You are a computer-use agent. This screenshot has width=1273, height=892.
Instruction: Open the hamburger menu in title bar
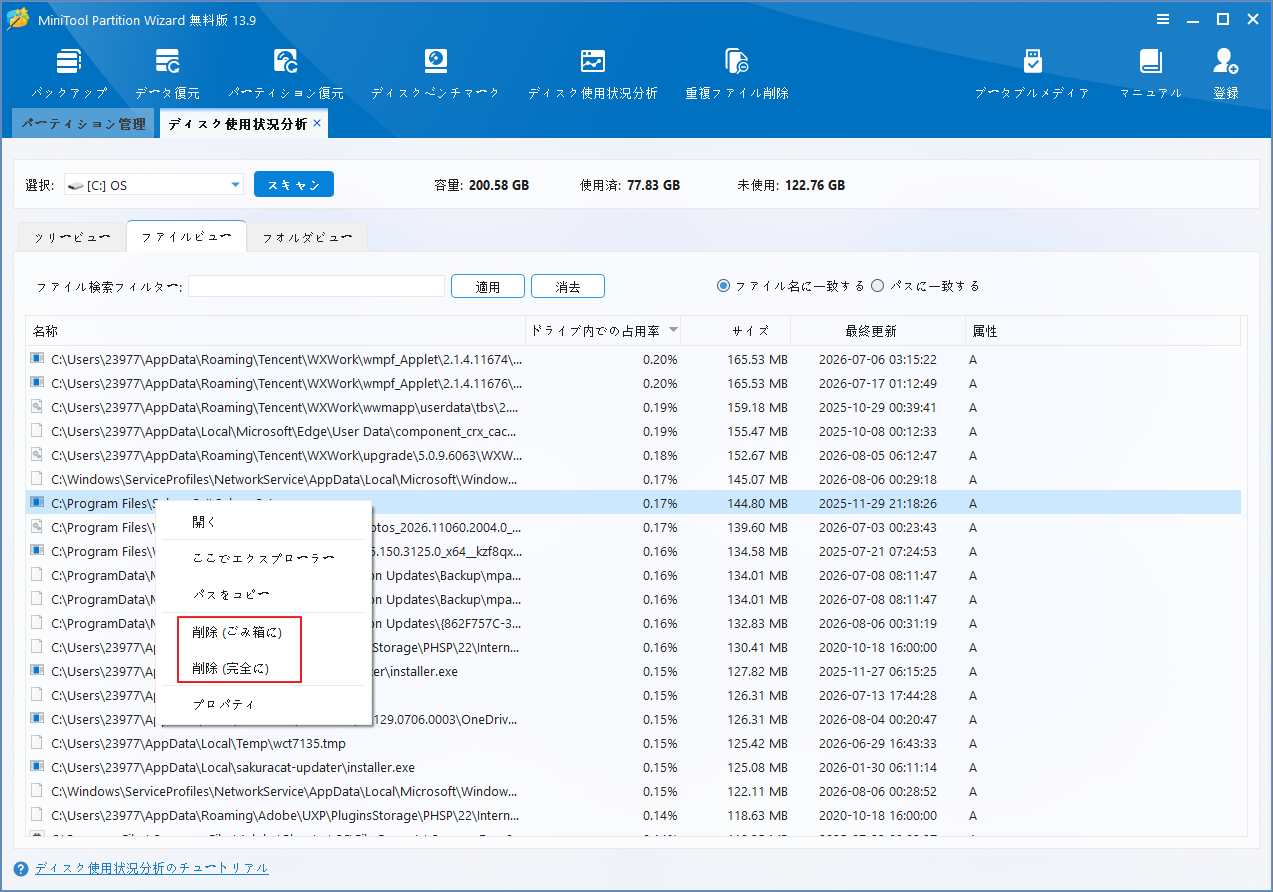[1163, 19]
